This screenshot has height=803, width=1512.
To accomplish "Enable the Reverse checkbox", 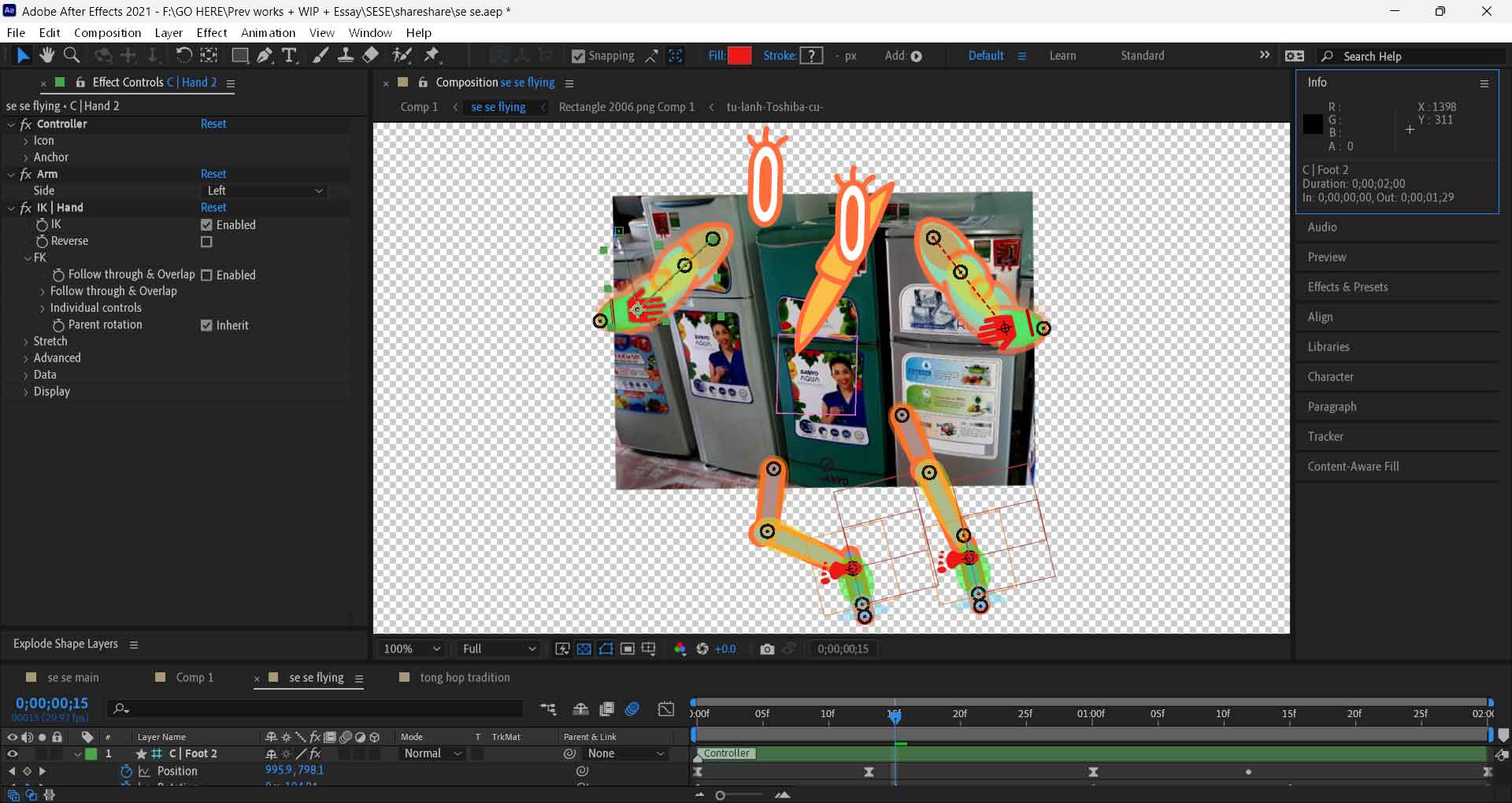I will click(x=206, y=242).
